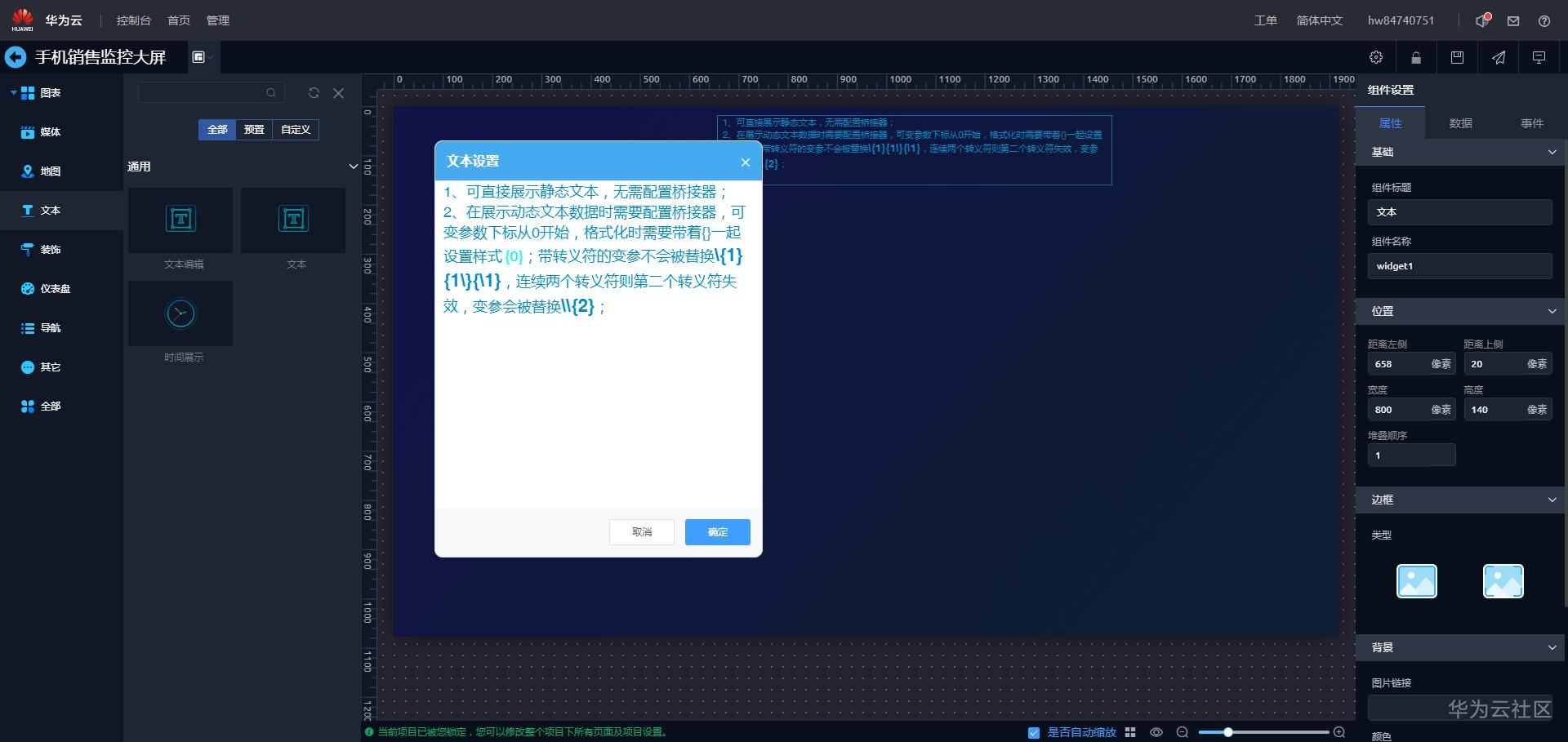Toggle 是否自动缩放 checkbox

[x=1034, y=732]
